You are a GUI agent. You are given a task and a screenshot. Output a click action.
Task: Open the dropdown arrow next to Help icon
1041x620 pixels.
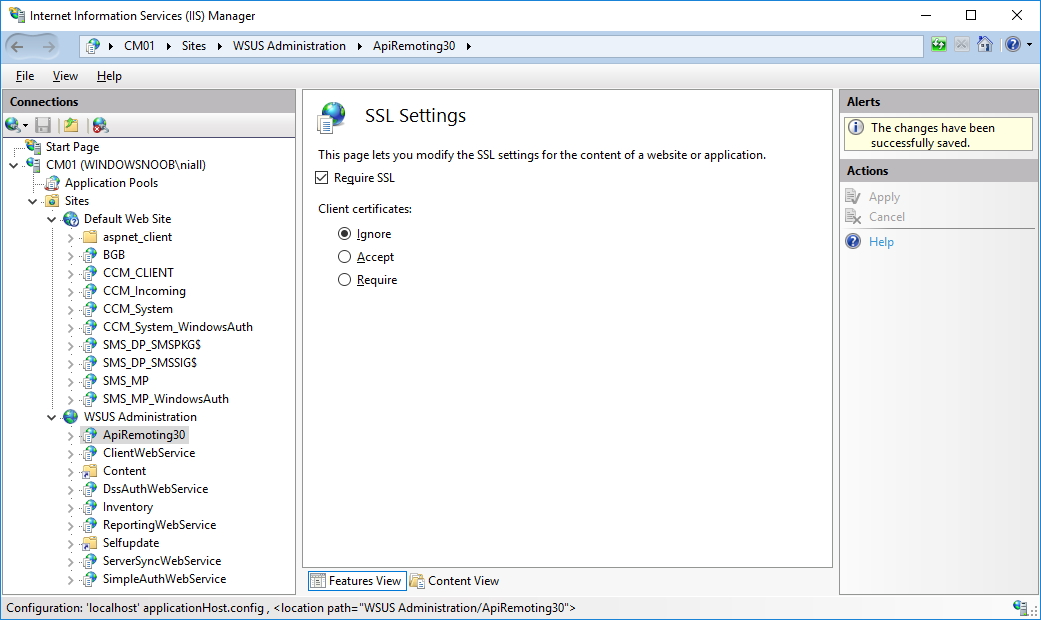point(1029,44)
